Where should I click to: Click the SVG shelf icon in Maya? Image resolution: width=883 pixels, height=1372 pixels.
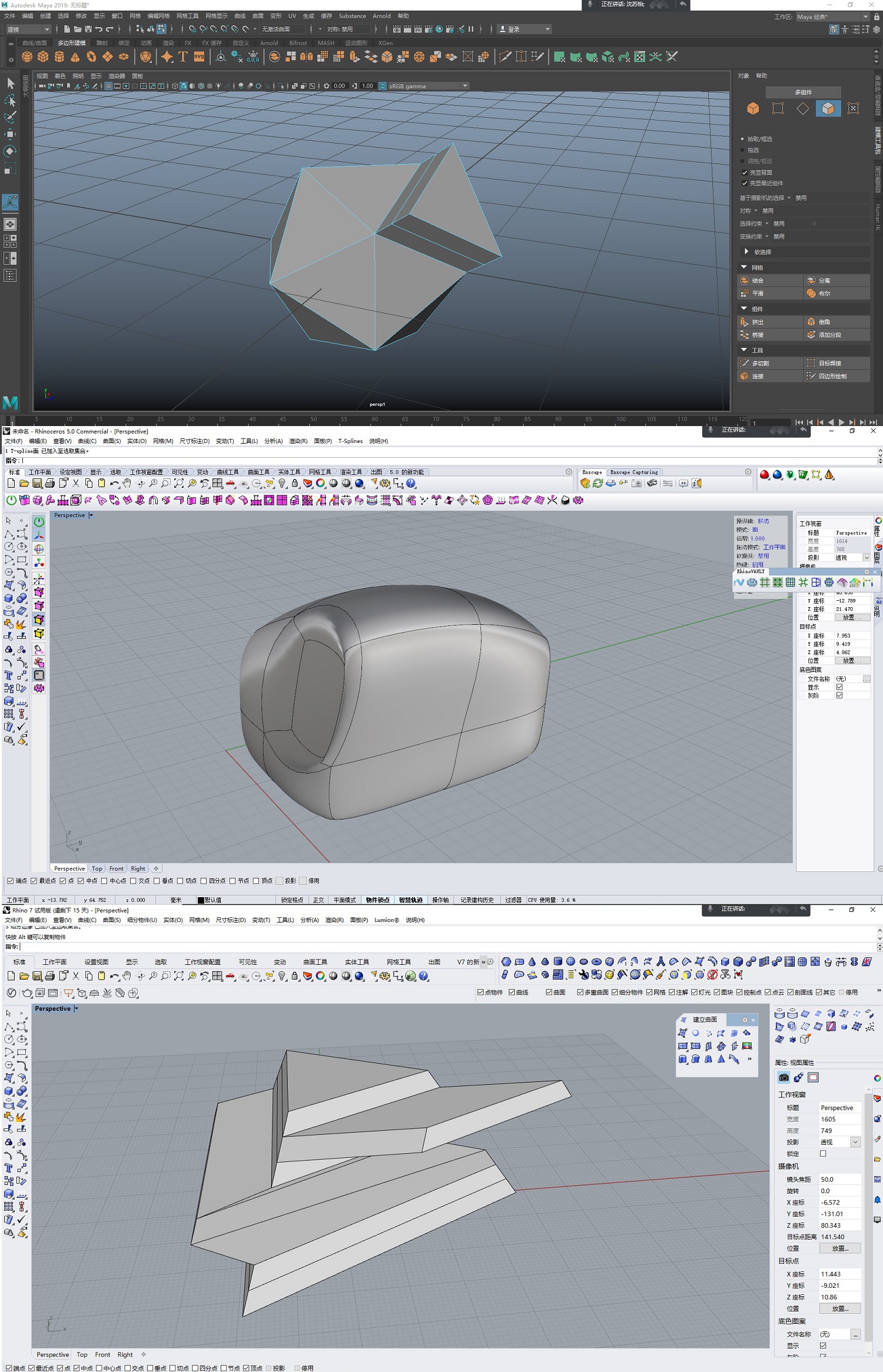[199, 56]
